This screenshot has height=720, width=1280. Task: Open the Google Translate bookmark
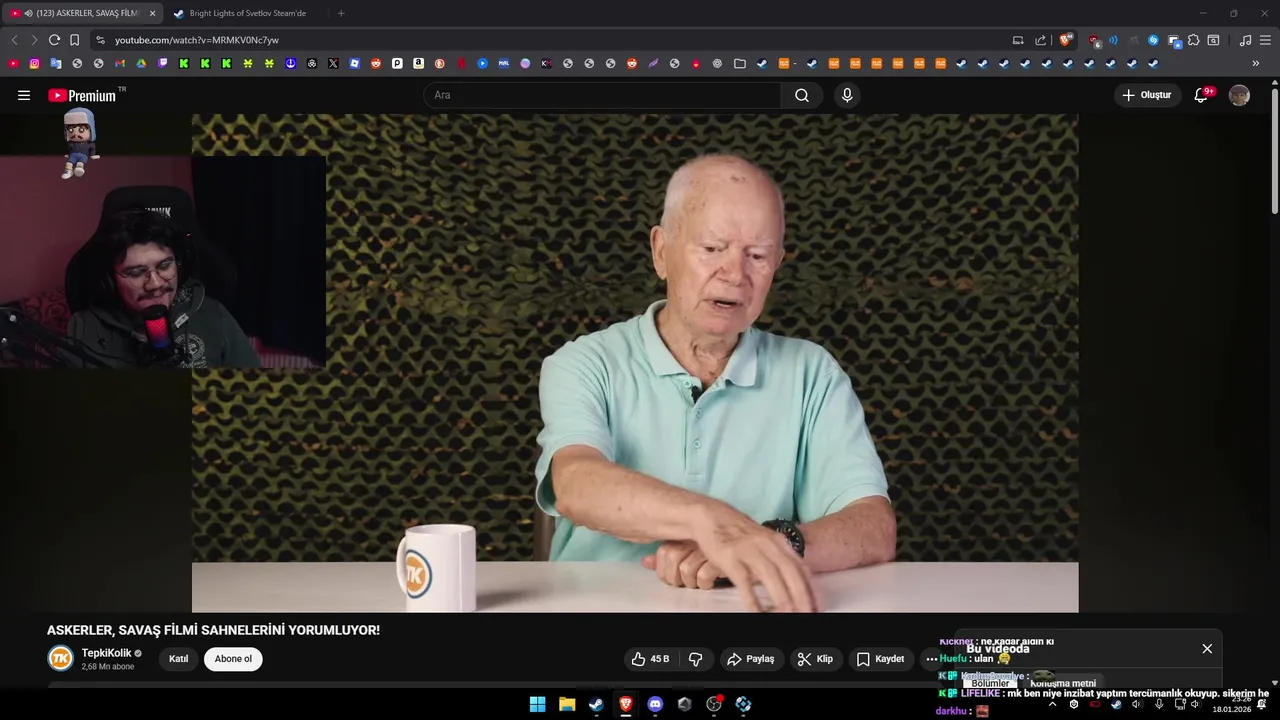click(x=56, y=63)
